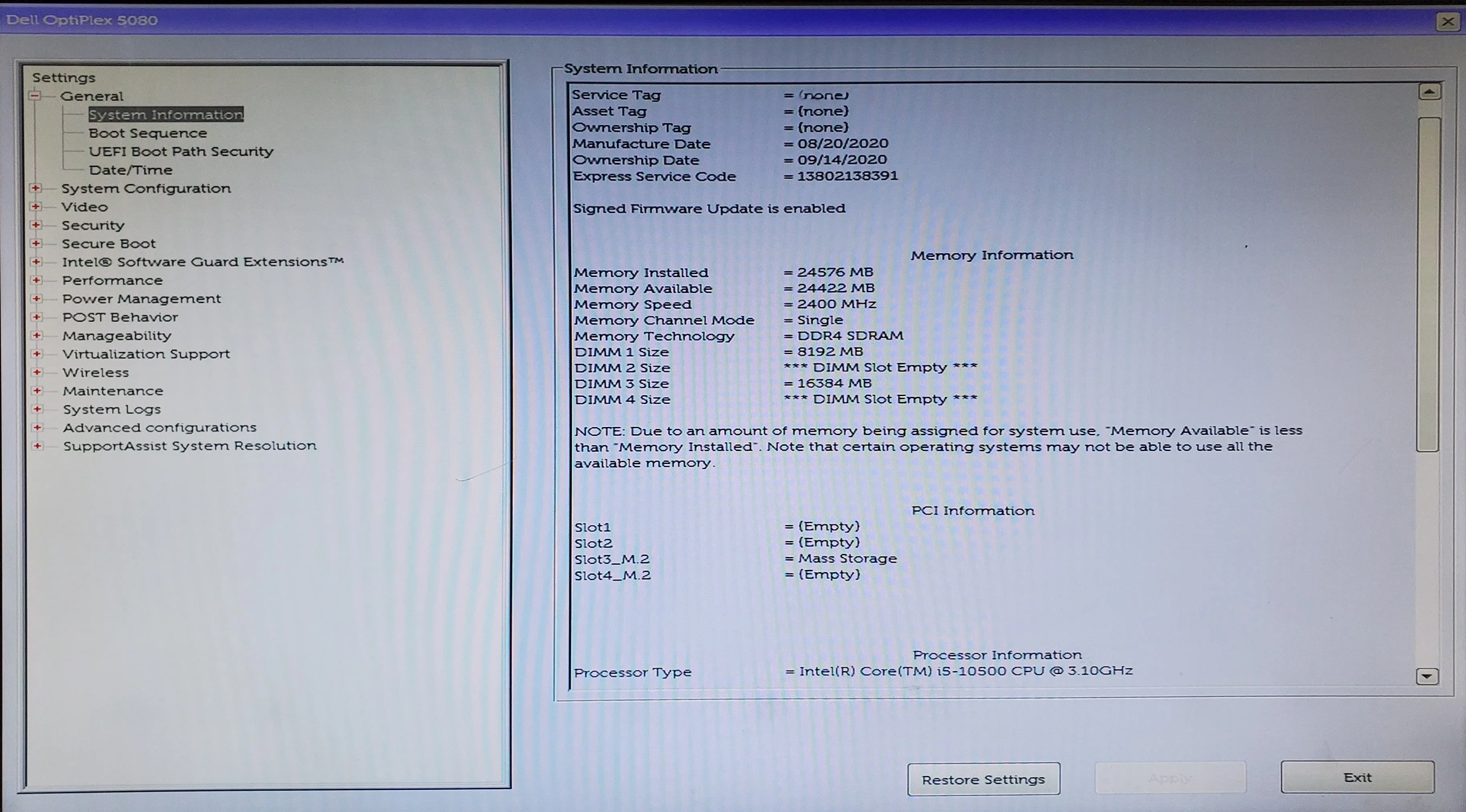Viewport: 1466px width, 812px height.
Task: Click Memory Installed value 24576 MB
Action: [x=835, y=272]
